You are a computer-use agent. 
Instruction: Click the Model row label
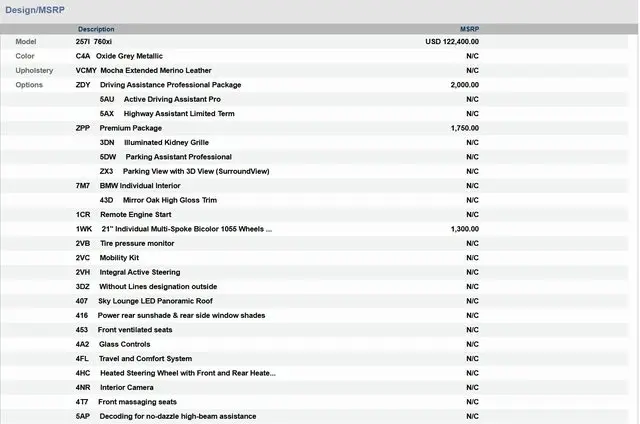26,42
